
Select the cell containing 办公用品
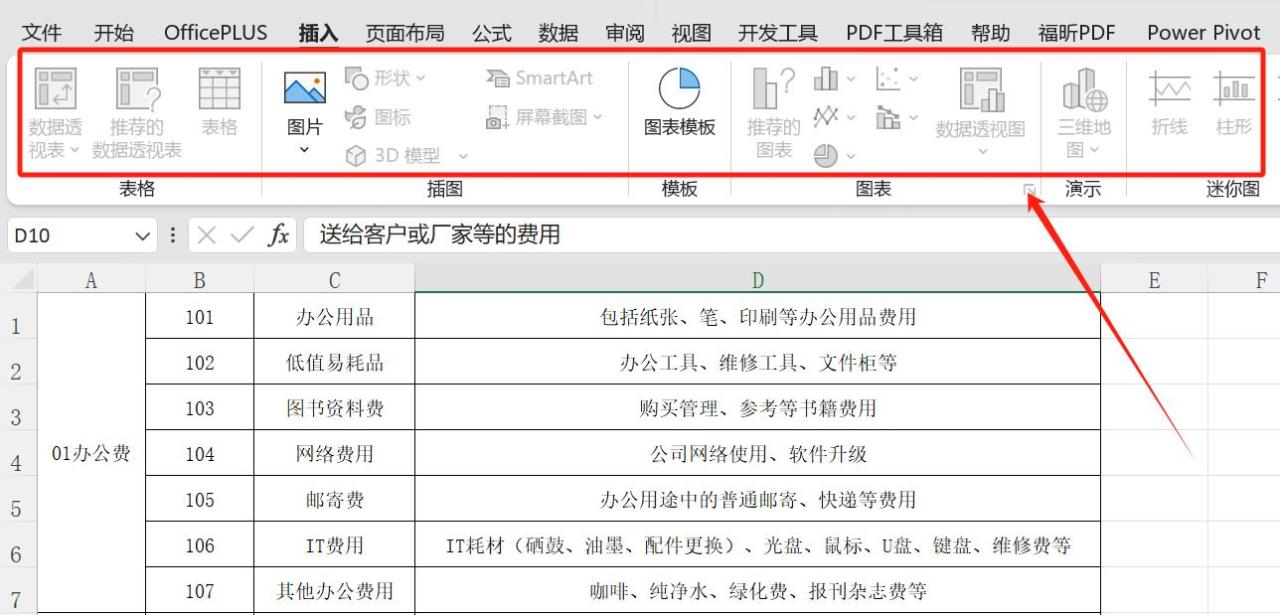[335, 317]
